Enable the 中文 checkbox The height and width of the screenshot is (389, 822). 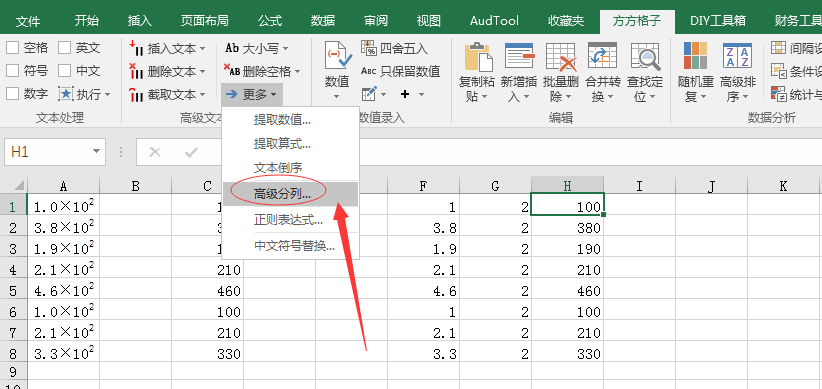coord(64,71)
